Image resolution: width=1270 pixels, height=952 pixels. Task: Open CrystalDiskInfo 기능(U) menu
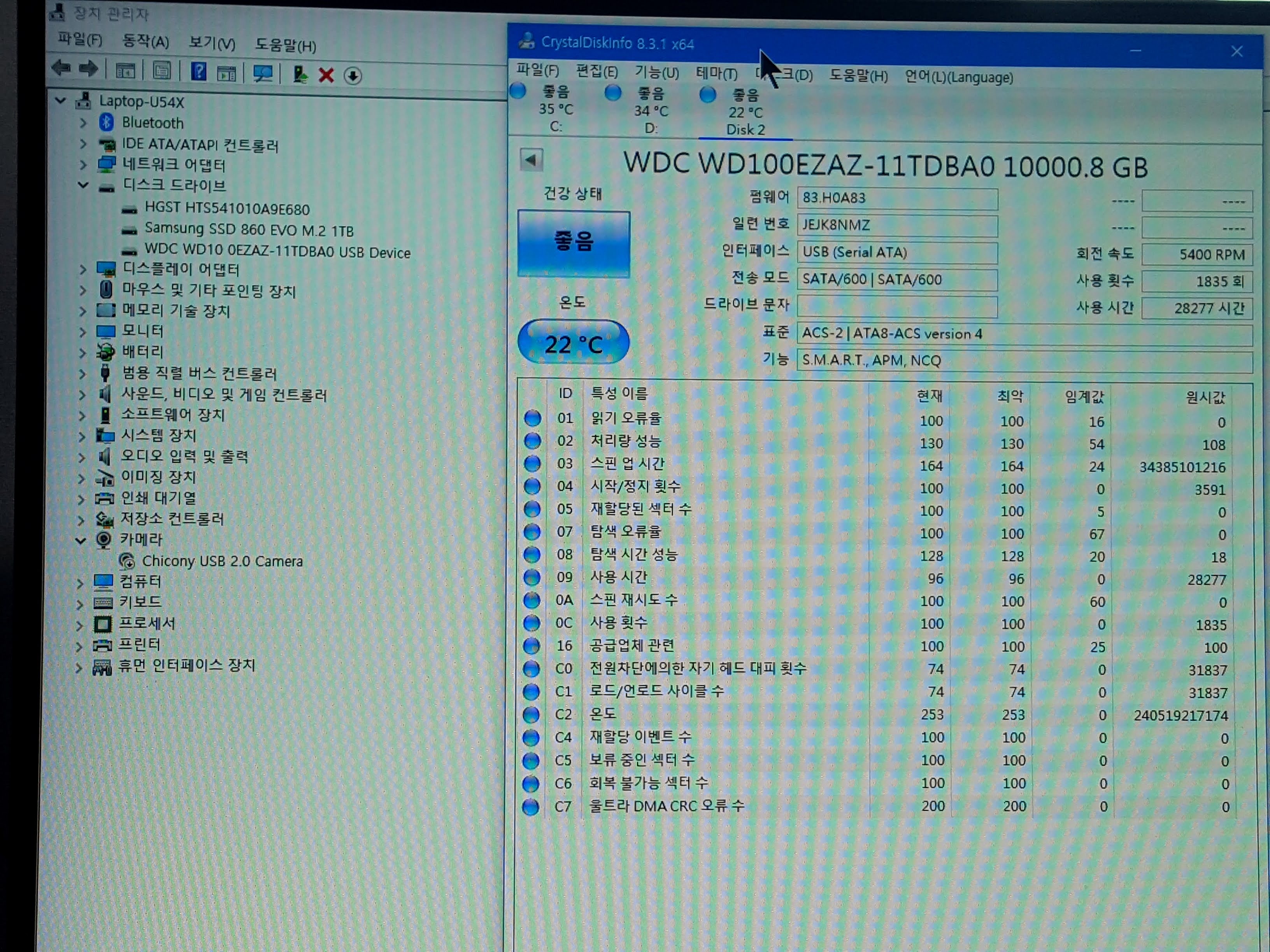657,72
